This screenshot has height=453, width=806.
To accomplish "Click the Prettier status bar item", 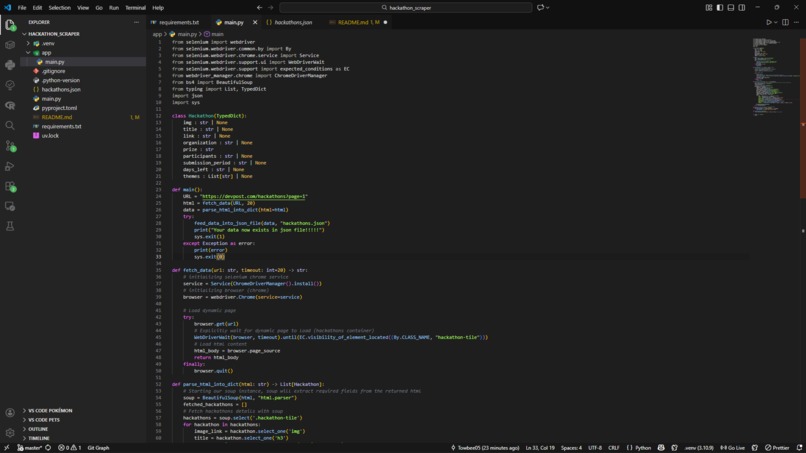I will pyautogui.click(x=777, y=448).
